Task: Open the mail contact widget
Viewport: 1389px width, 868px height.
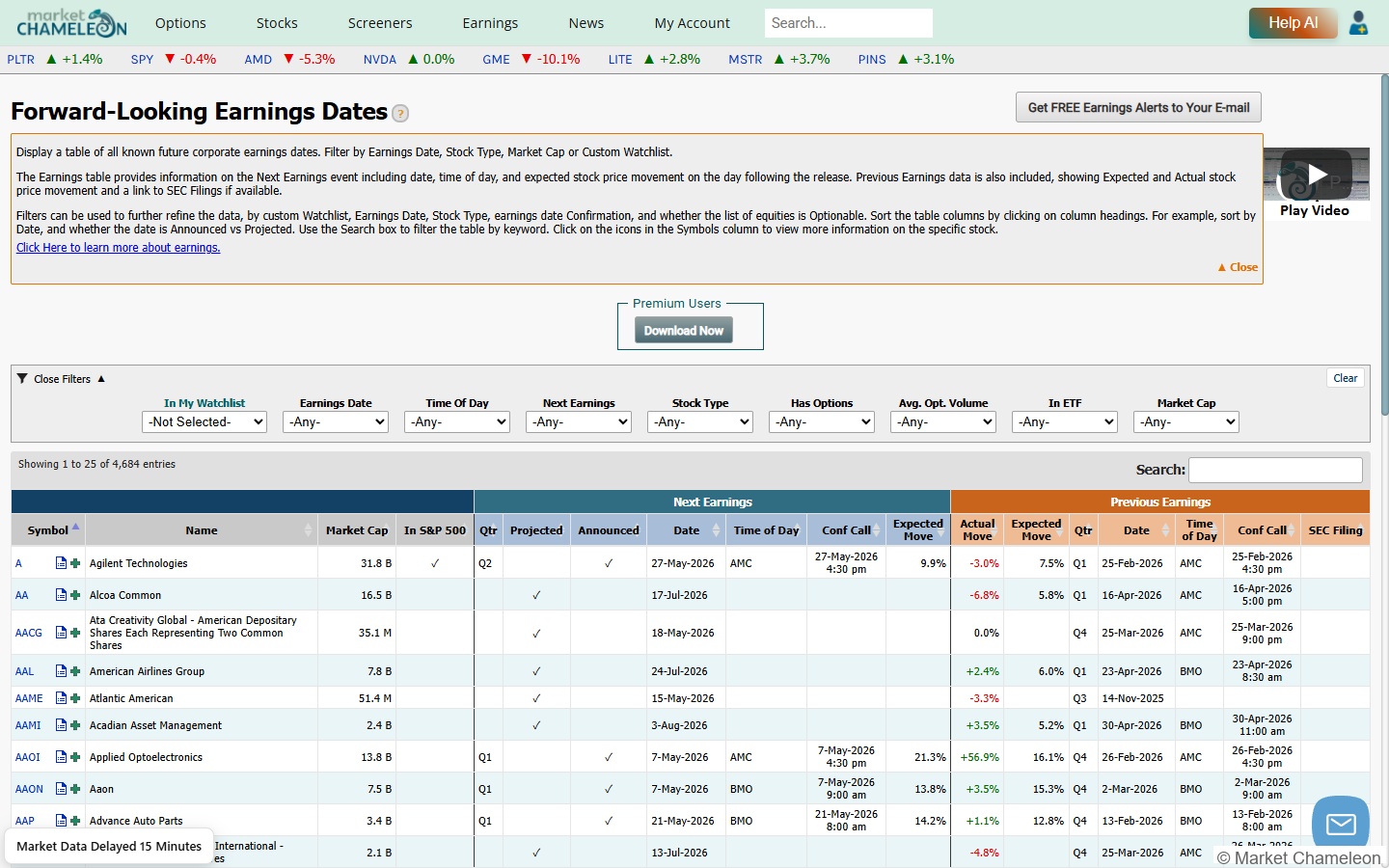Action: coord(1341,824)
